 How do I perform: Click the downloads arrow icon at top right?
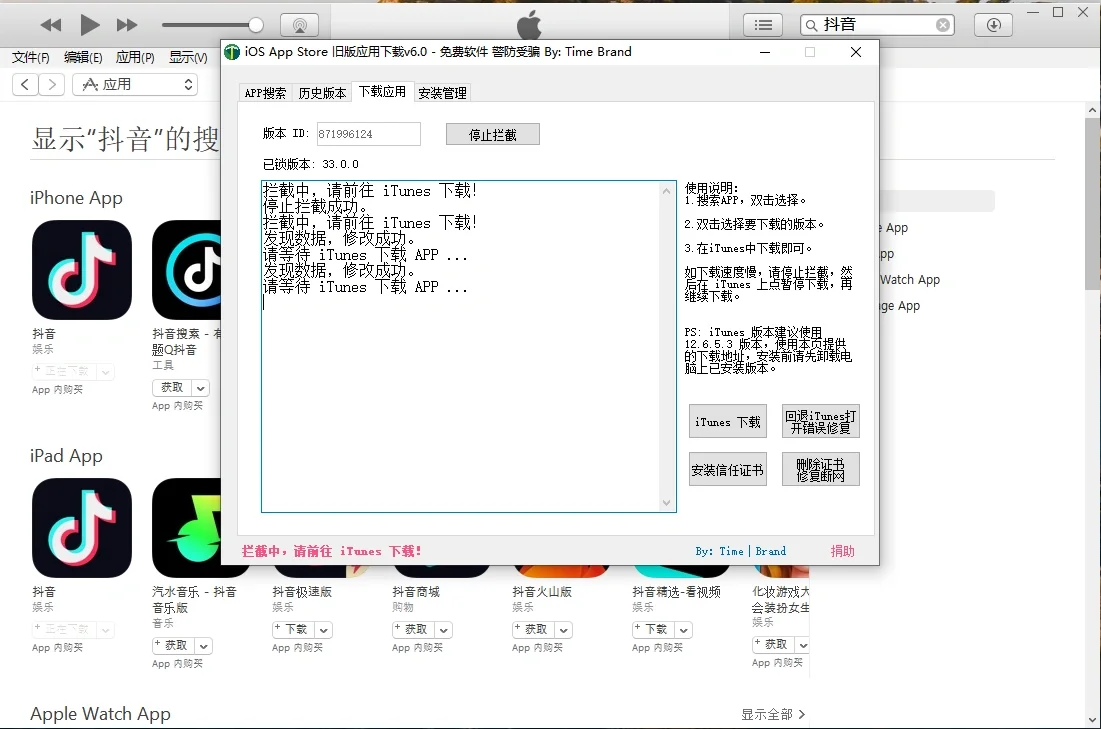click(993, 24)
